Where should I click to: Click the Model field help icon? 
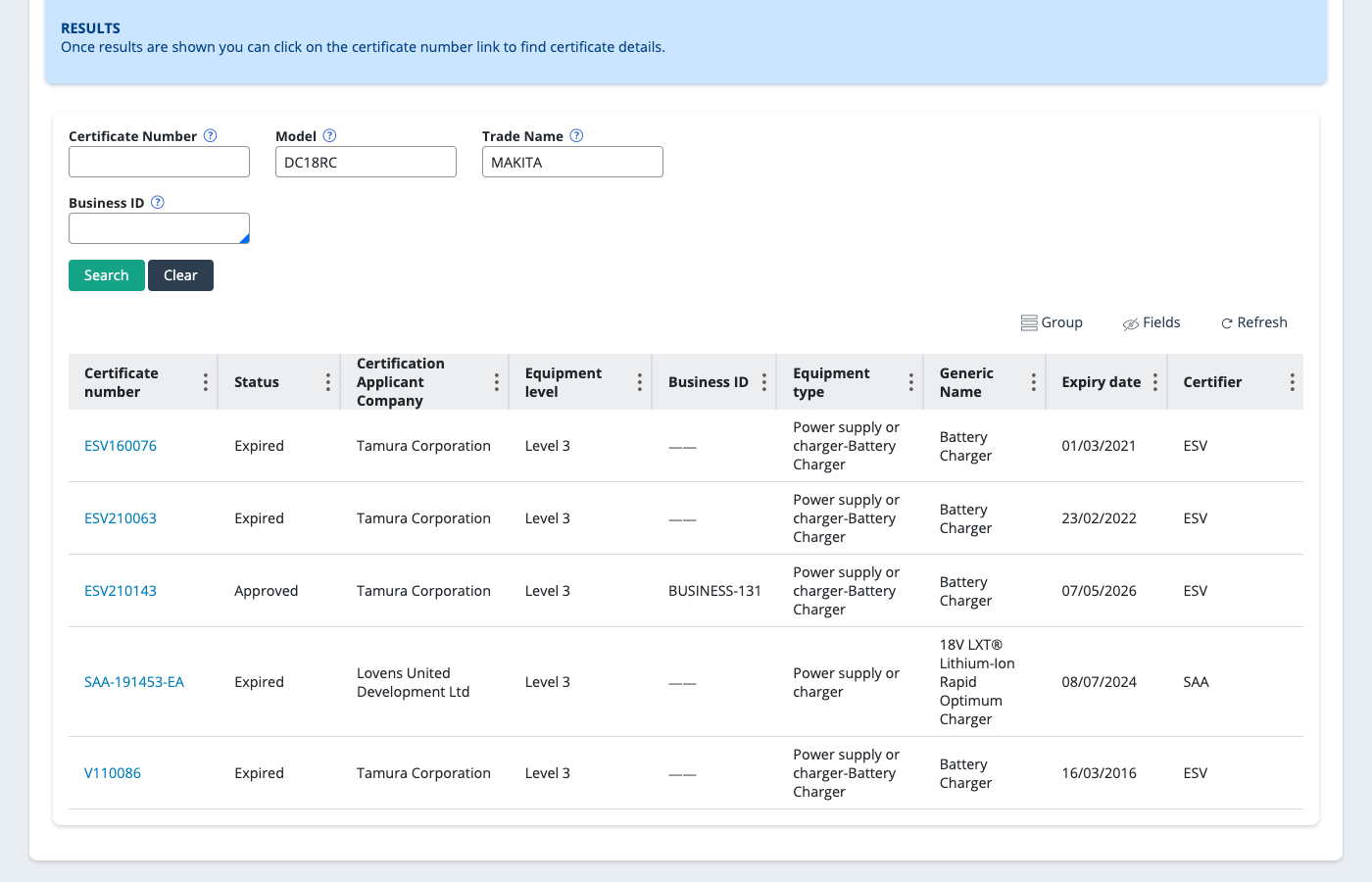[x=329, y=135]
